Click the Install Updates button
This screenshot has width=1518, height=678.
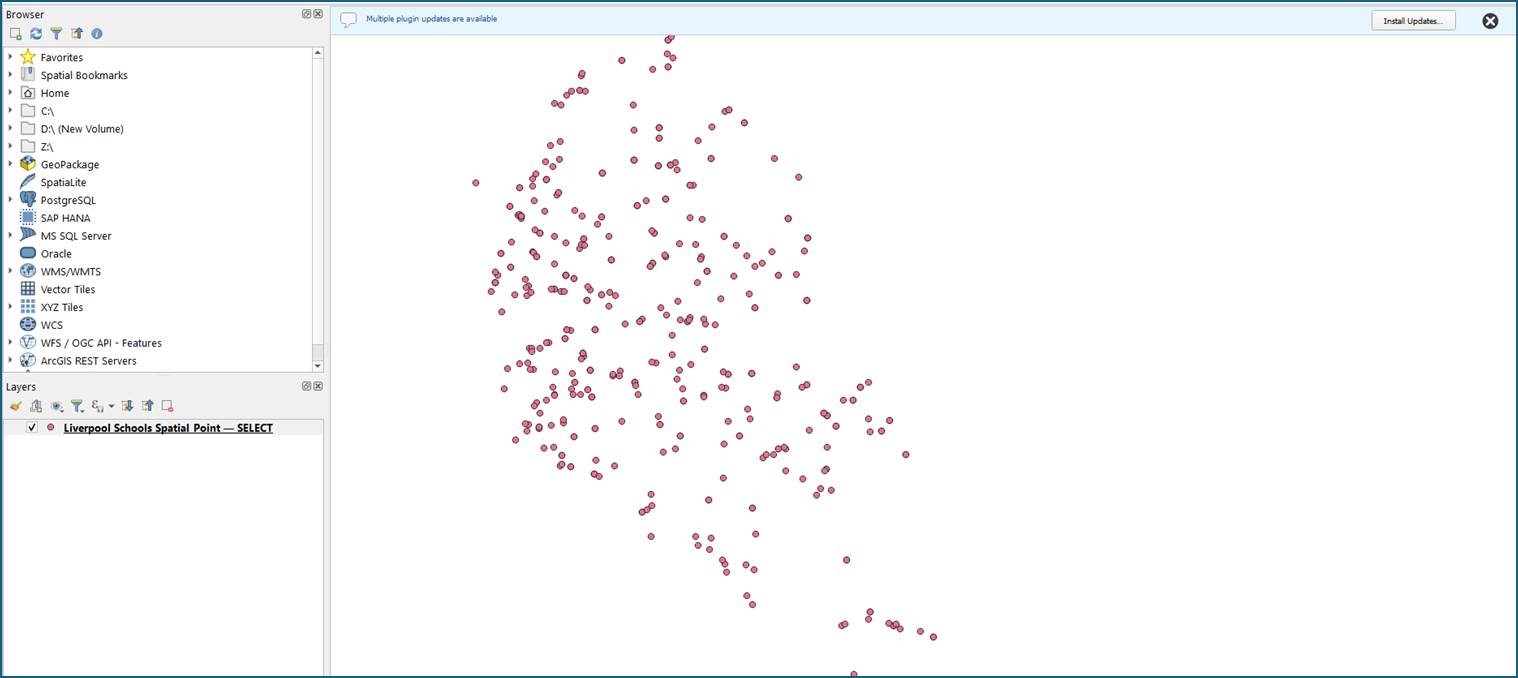pos(1412,20)
